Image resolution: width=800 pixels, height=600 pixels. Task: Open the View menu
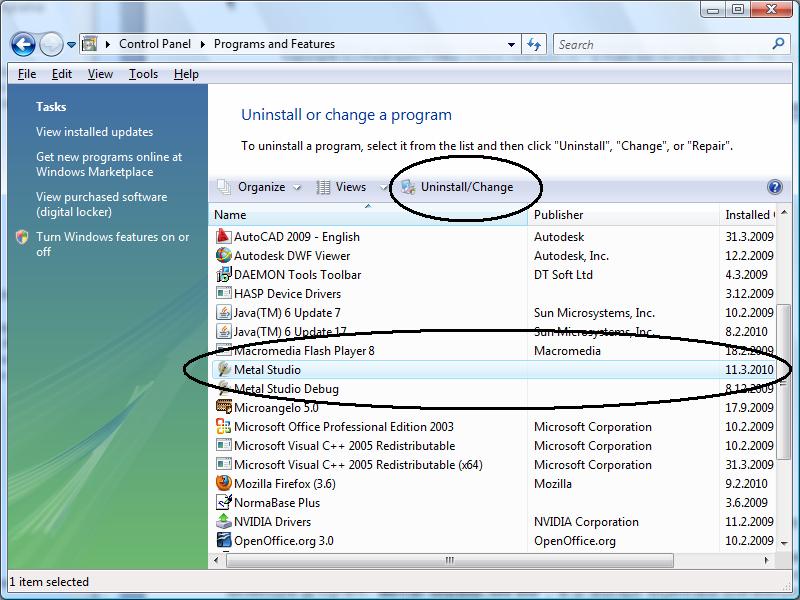(x=100, y=74)
